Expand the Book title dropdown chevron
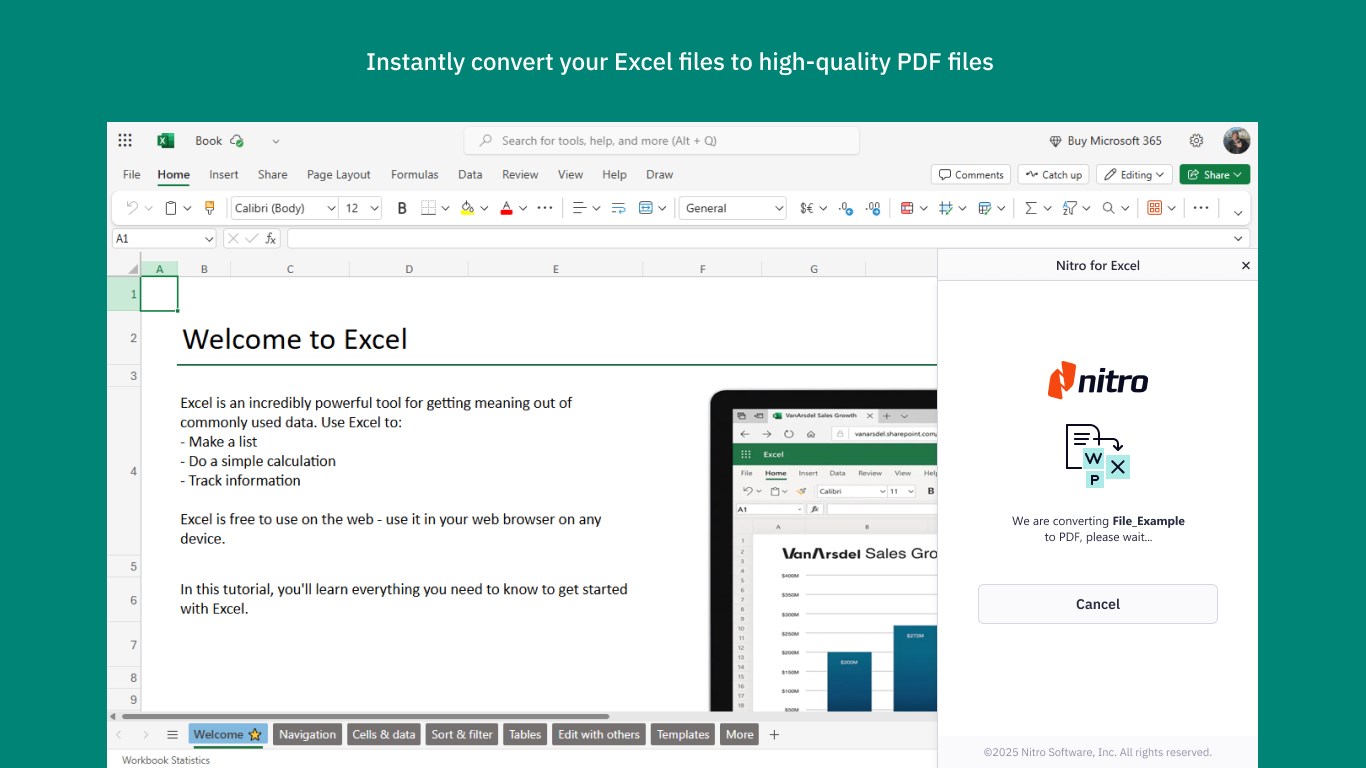This screenshot has height=768, width=1366. pos(276,141)
